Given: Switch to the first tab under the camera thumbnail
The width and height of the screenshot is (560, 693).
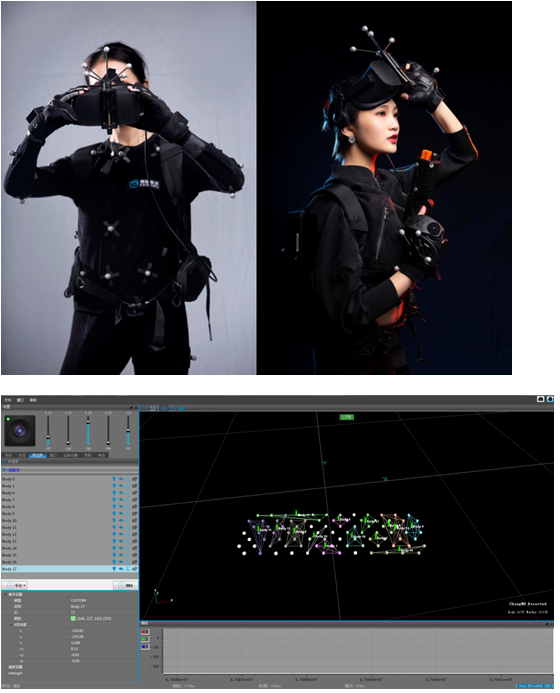Looking at the screenshot, I should pos(8,455).
